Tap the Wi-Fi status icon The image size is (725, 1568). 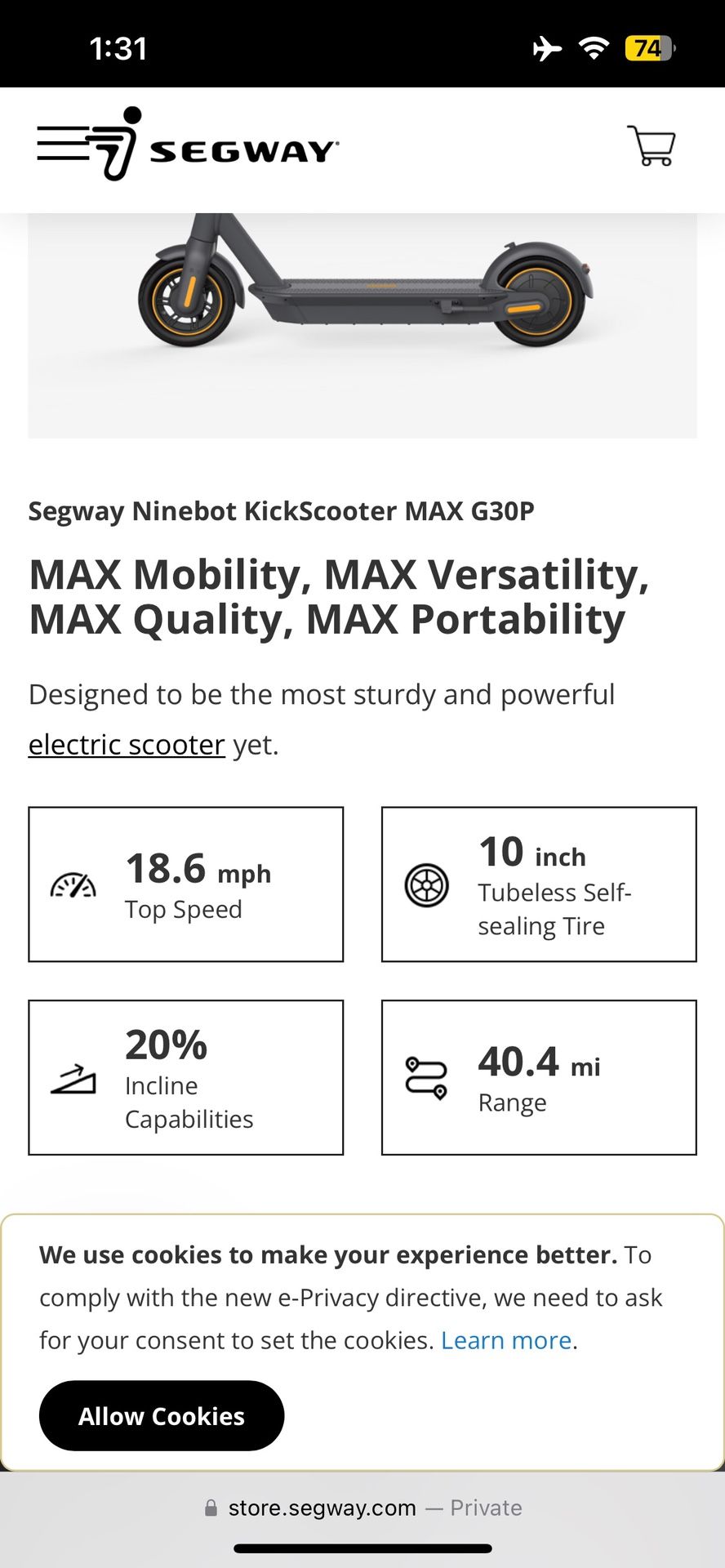594,48
